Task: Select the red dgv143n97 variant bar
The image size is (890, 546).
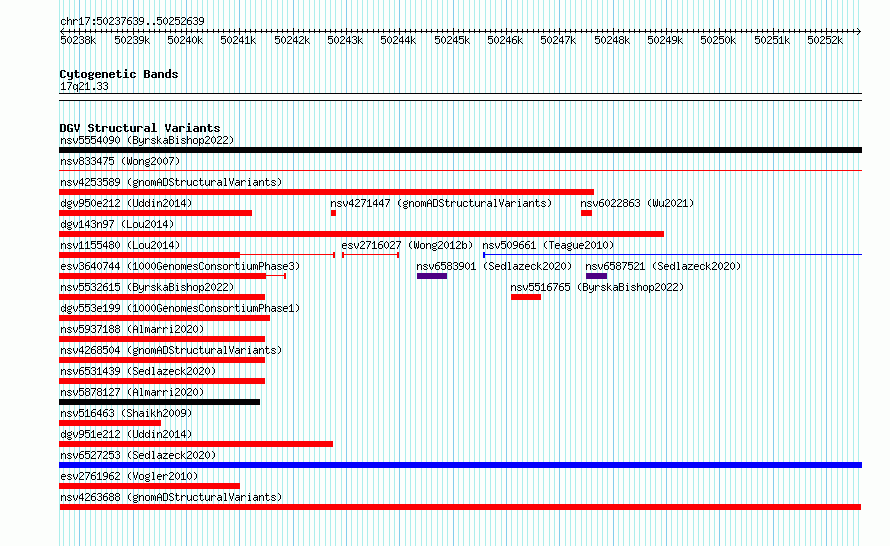Action: 362,234
